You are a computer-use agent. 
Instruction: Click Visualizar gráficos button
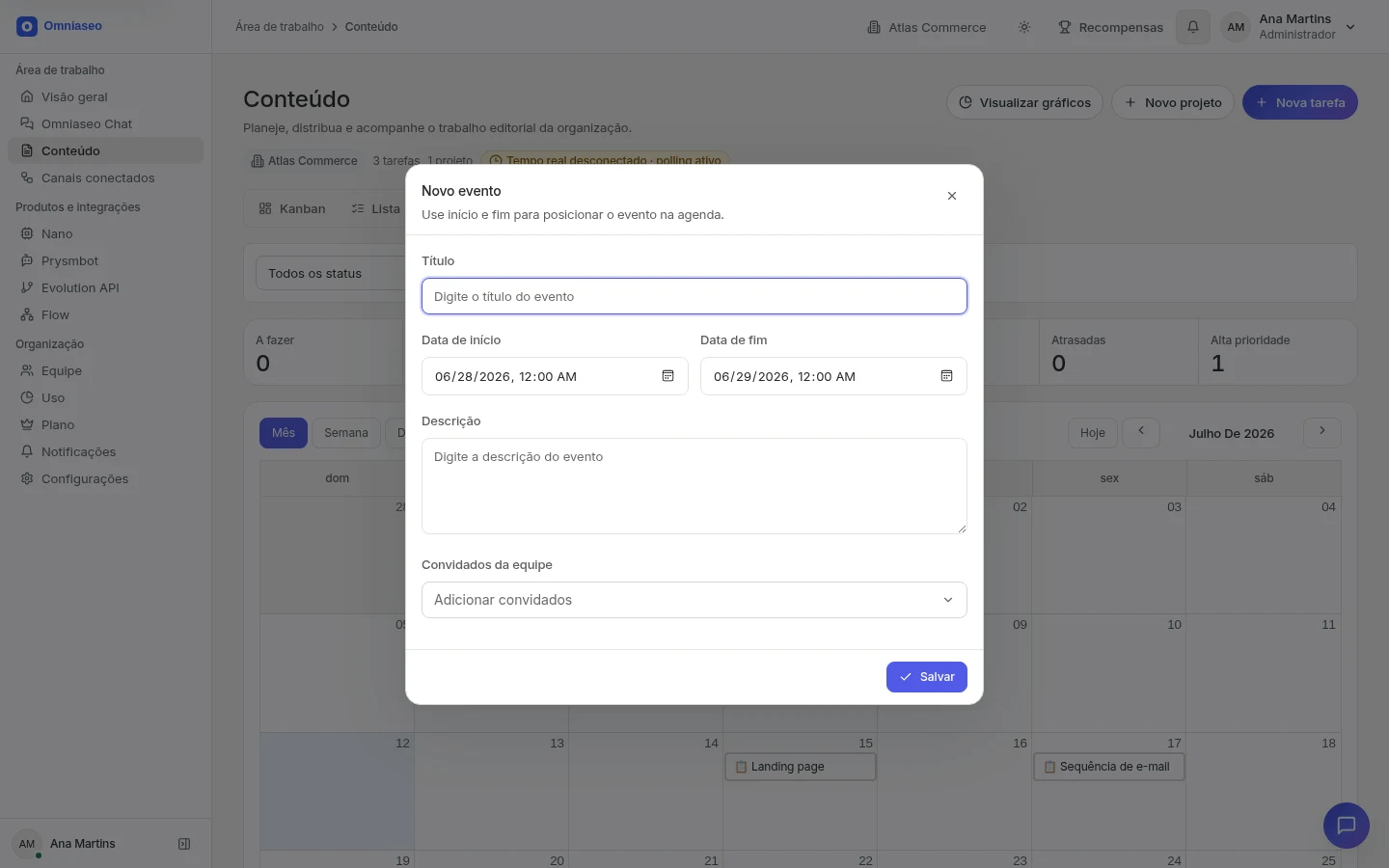(x=1024, y=102)
